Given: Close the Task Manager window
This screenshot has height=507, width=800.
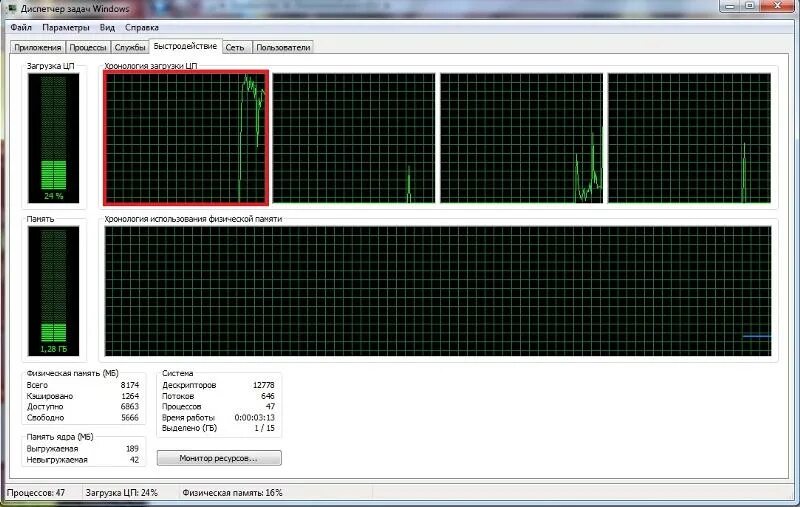Looking at the screenshot, I should (x=778, y=6).
